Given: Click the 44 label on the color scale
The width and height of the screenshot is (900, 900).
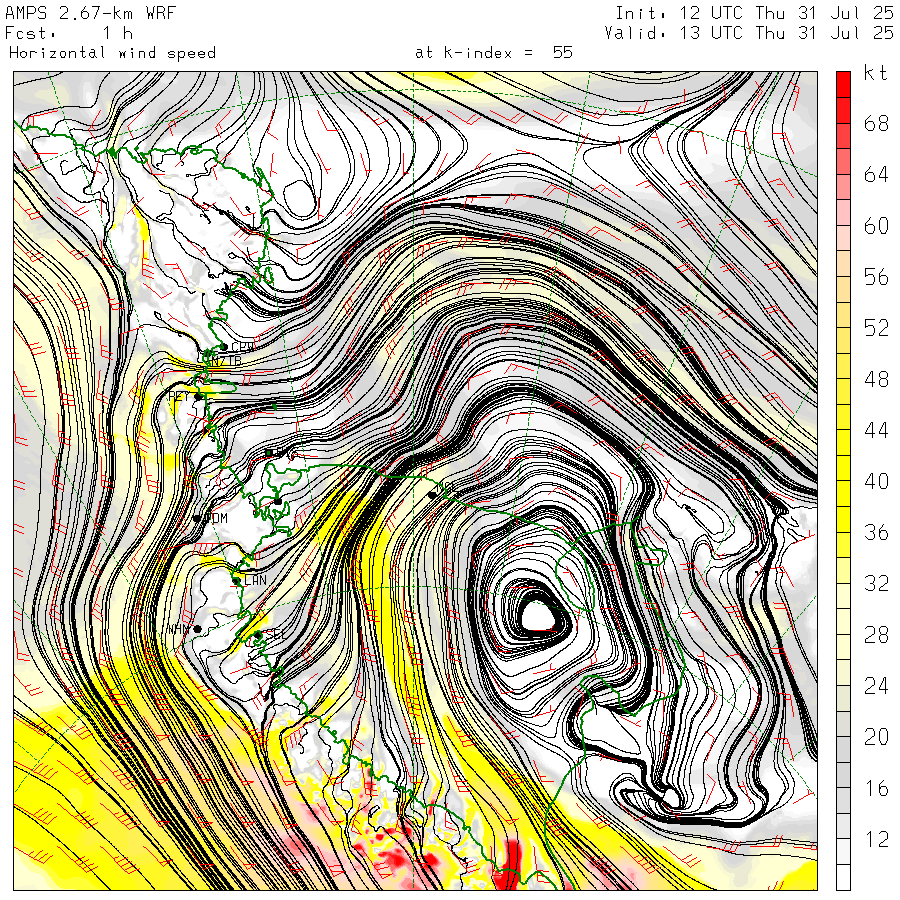Looking at the screenshot, I should 876,430.
